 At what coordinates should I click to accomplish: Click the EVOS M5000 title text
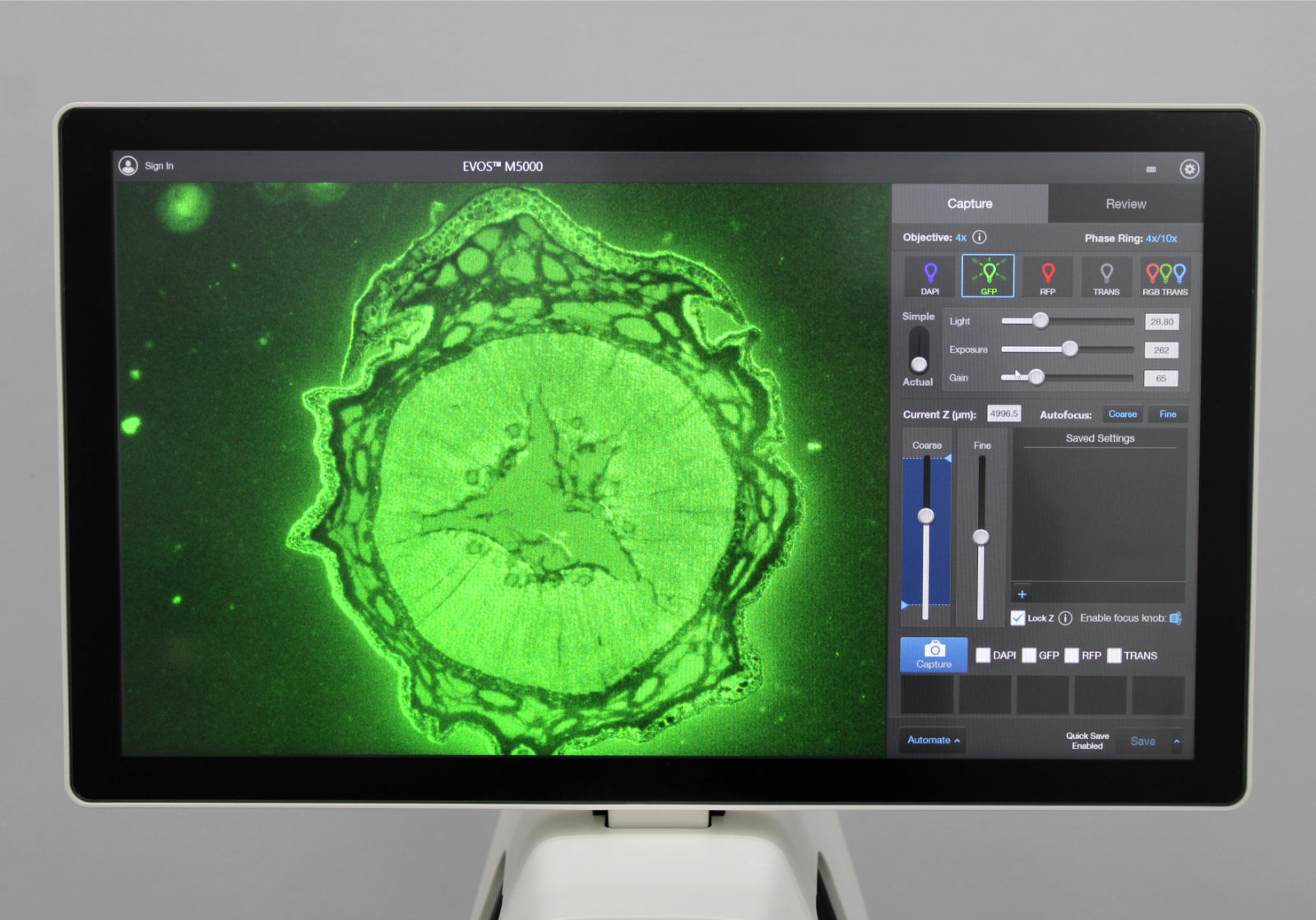pyautogui.click(x=503, y=166)
